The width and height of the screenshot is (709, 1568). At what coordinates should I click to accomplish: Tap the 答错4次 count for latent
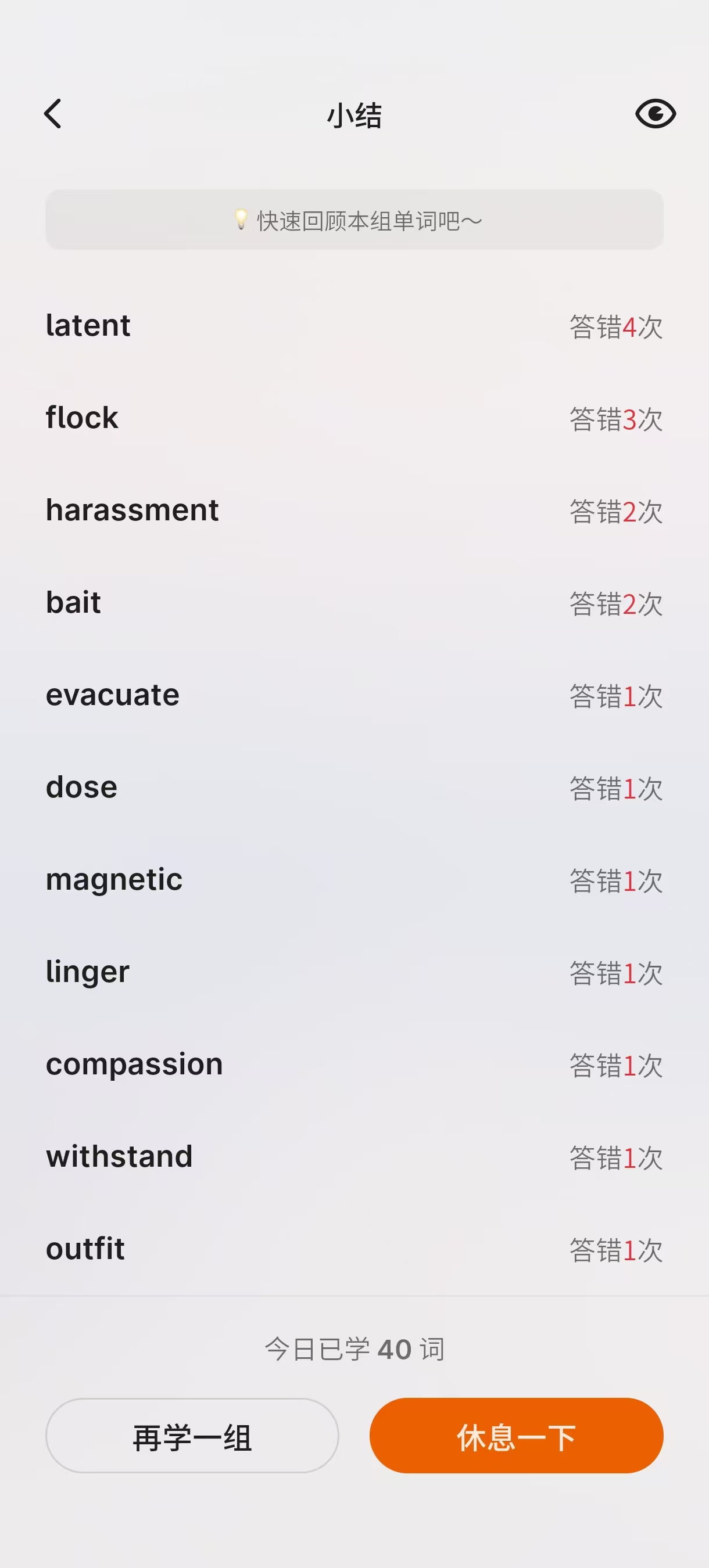tap(616, 328)
